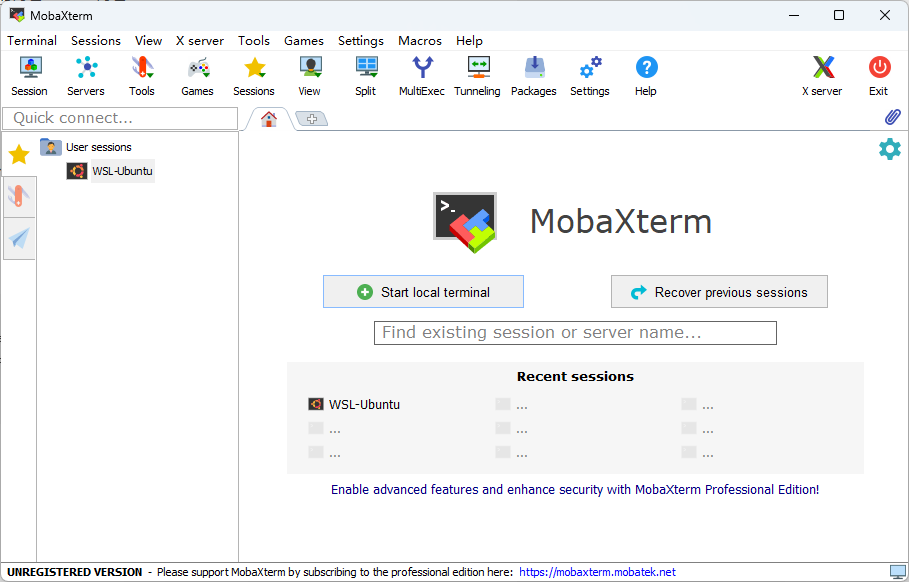This screenshot has height=582, width=909.
Task: Select the Macros paper-plane sidebar tab
Action: point(18,238)
